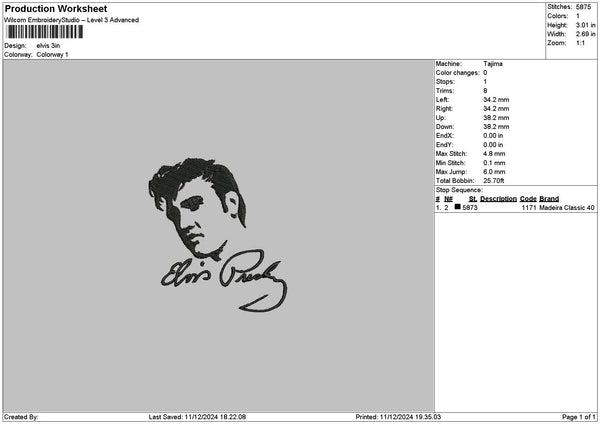The height and width of the screenshot is (424, 600).
Task: Click the Left extent value "34.2 mm"
Action: pos(496,99)
